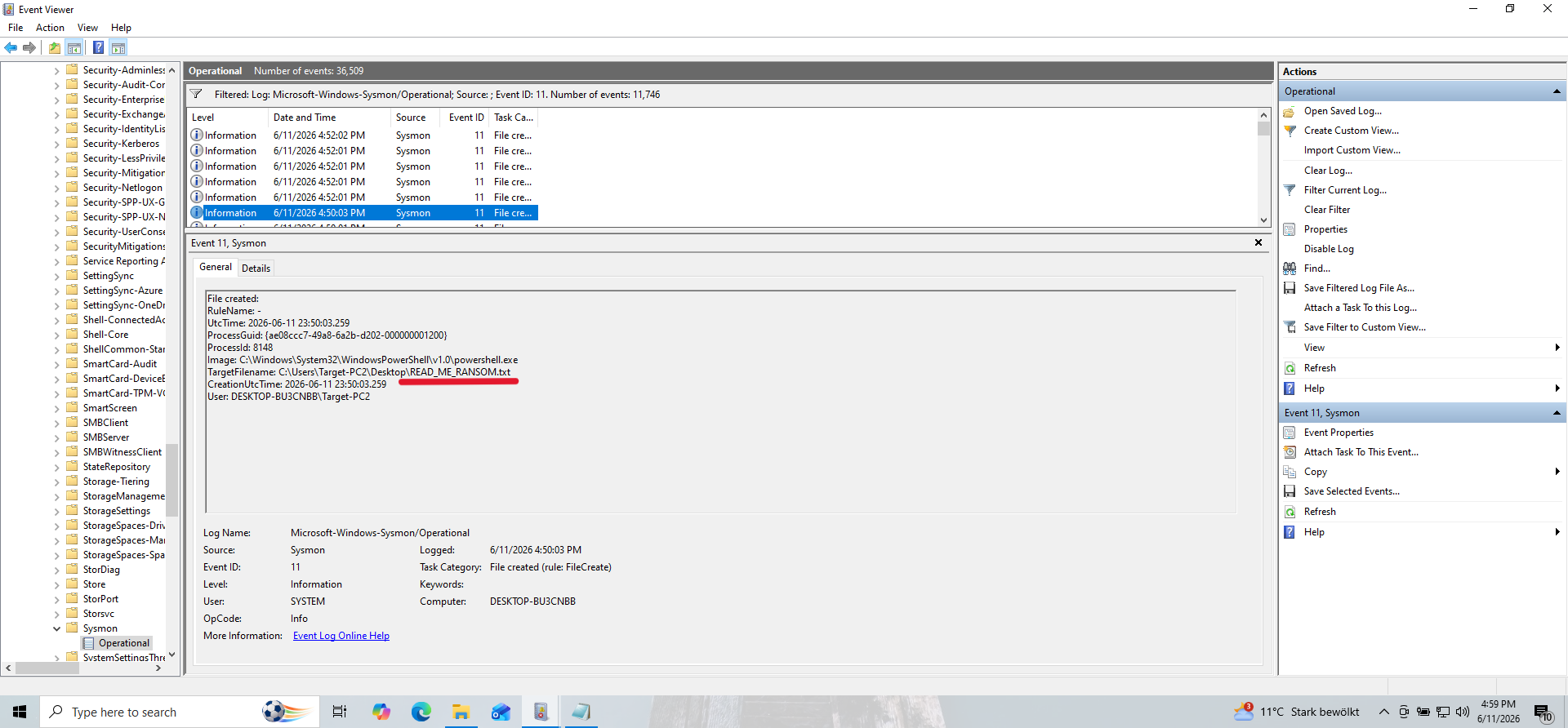
Task: Click the Open Saved Log icon
Action: coord(1290,111)
